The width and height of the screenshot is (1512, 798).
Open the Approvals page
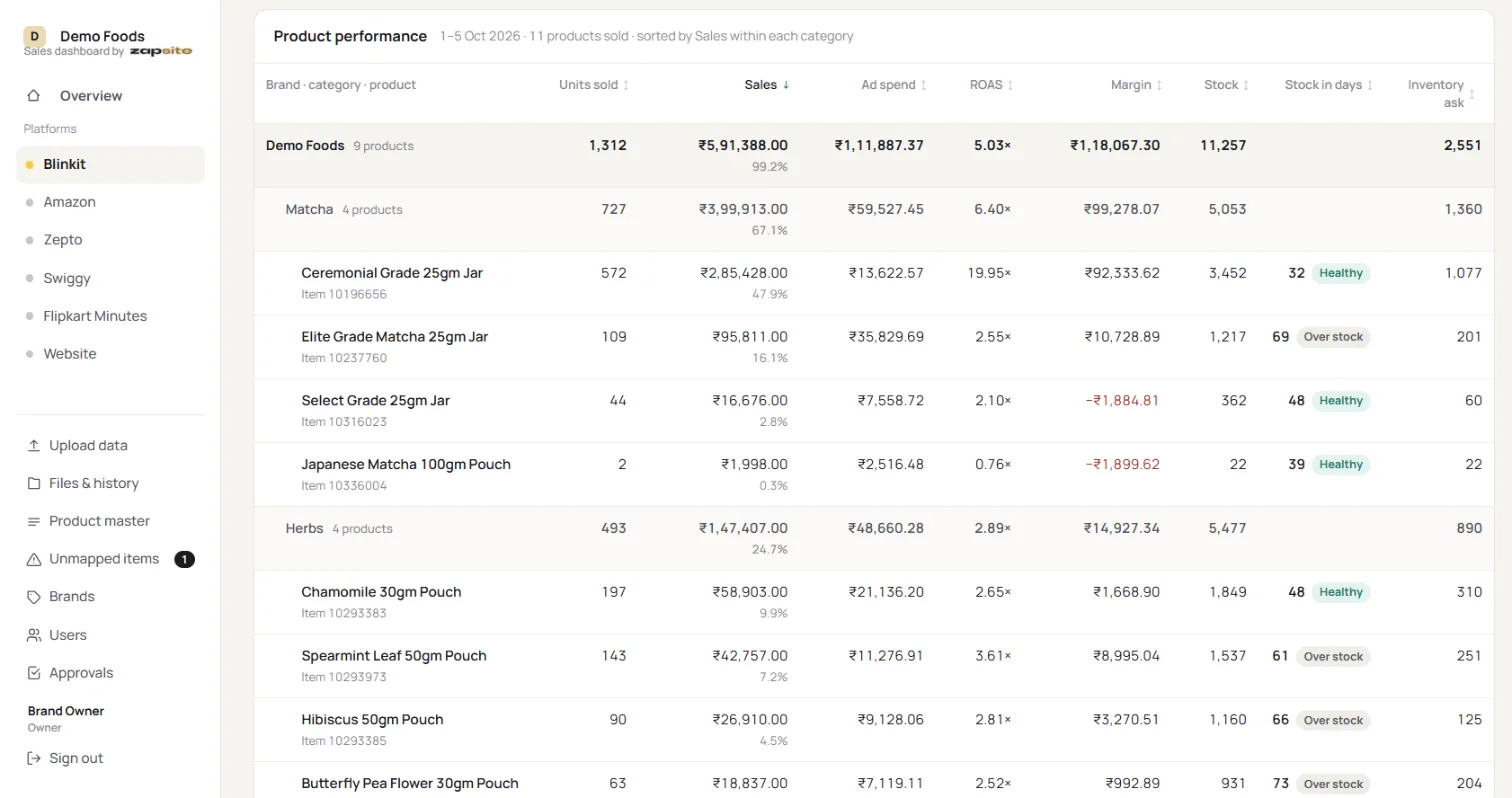[x=110, y=673]
